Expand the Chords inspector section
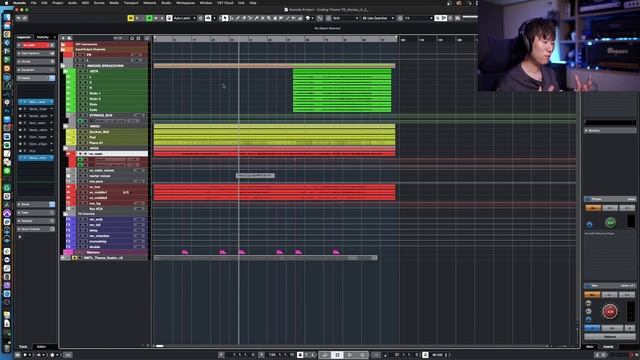 point(36,62)
